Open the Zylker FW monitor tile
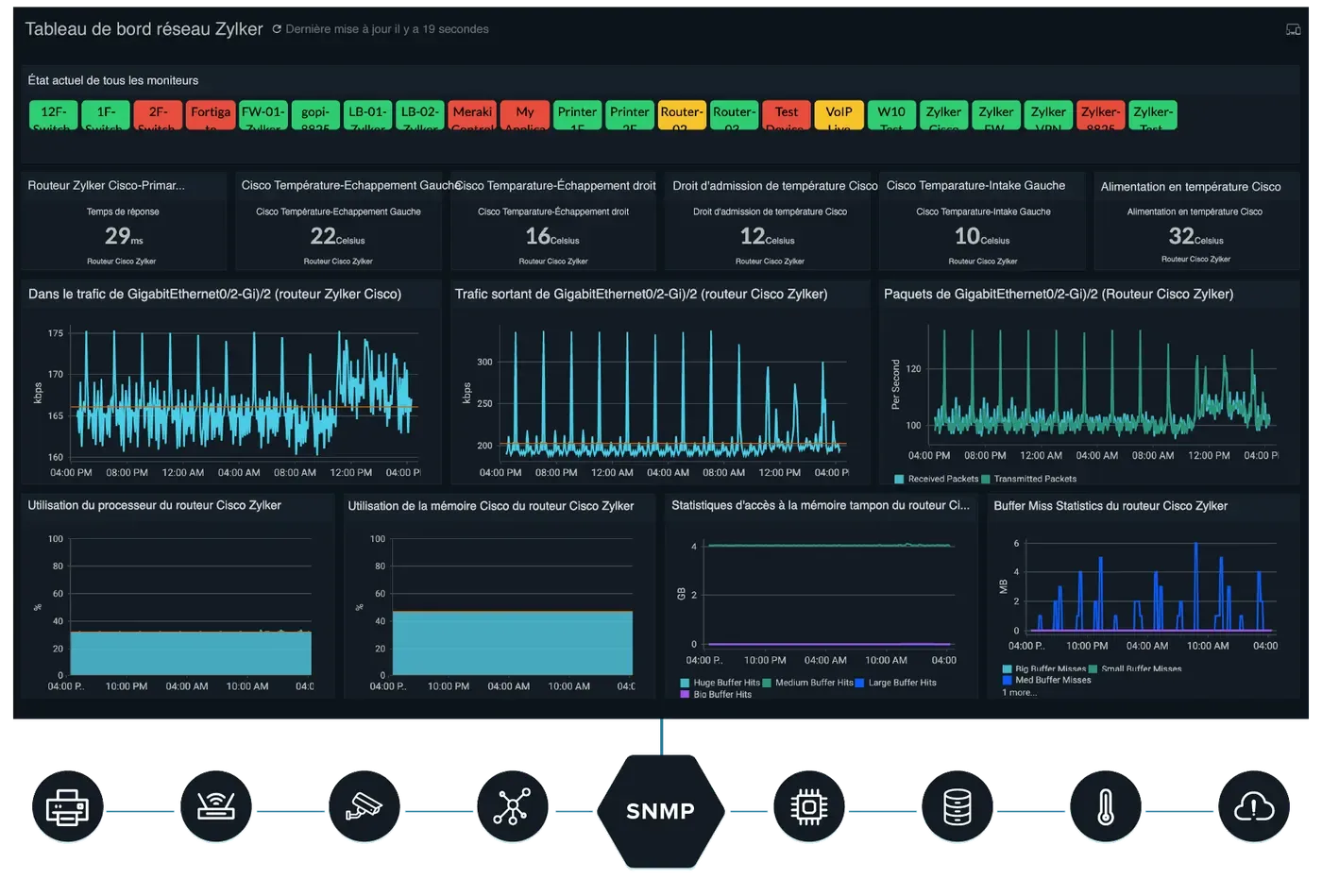Viewport: 1322px width, 896px height. tap(997, 114)
